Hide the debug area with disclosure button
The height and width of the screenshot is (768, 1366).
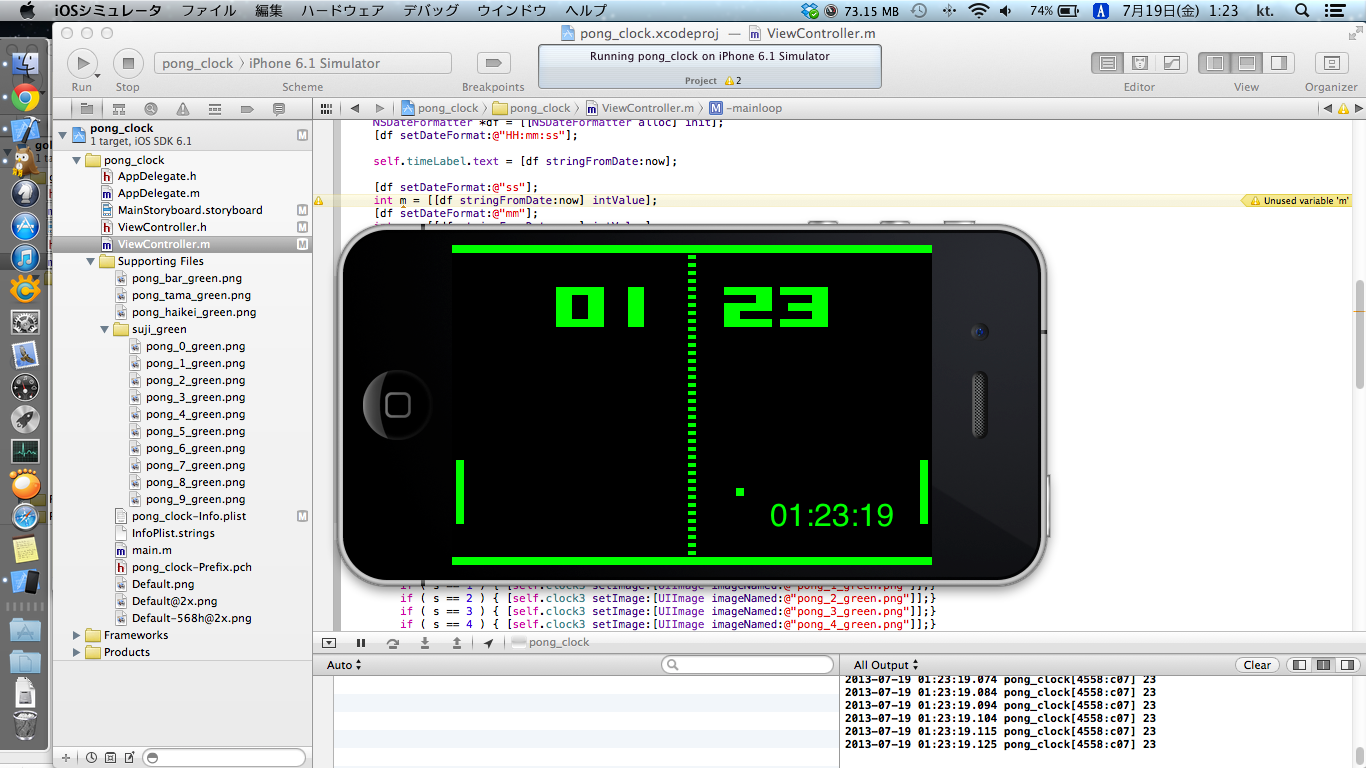pyautogui.click(x=329, y=643)
